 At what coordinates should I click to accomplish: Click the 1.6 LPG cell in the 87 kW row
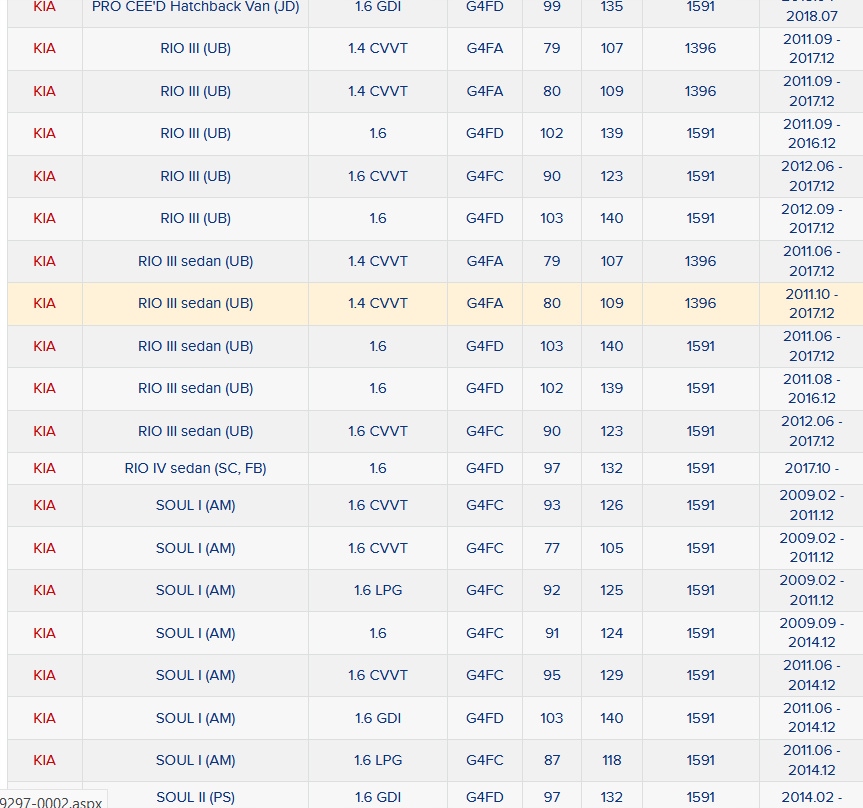378,760
